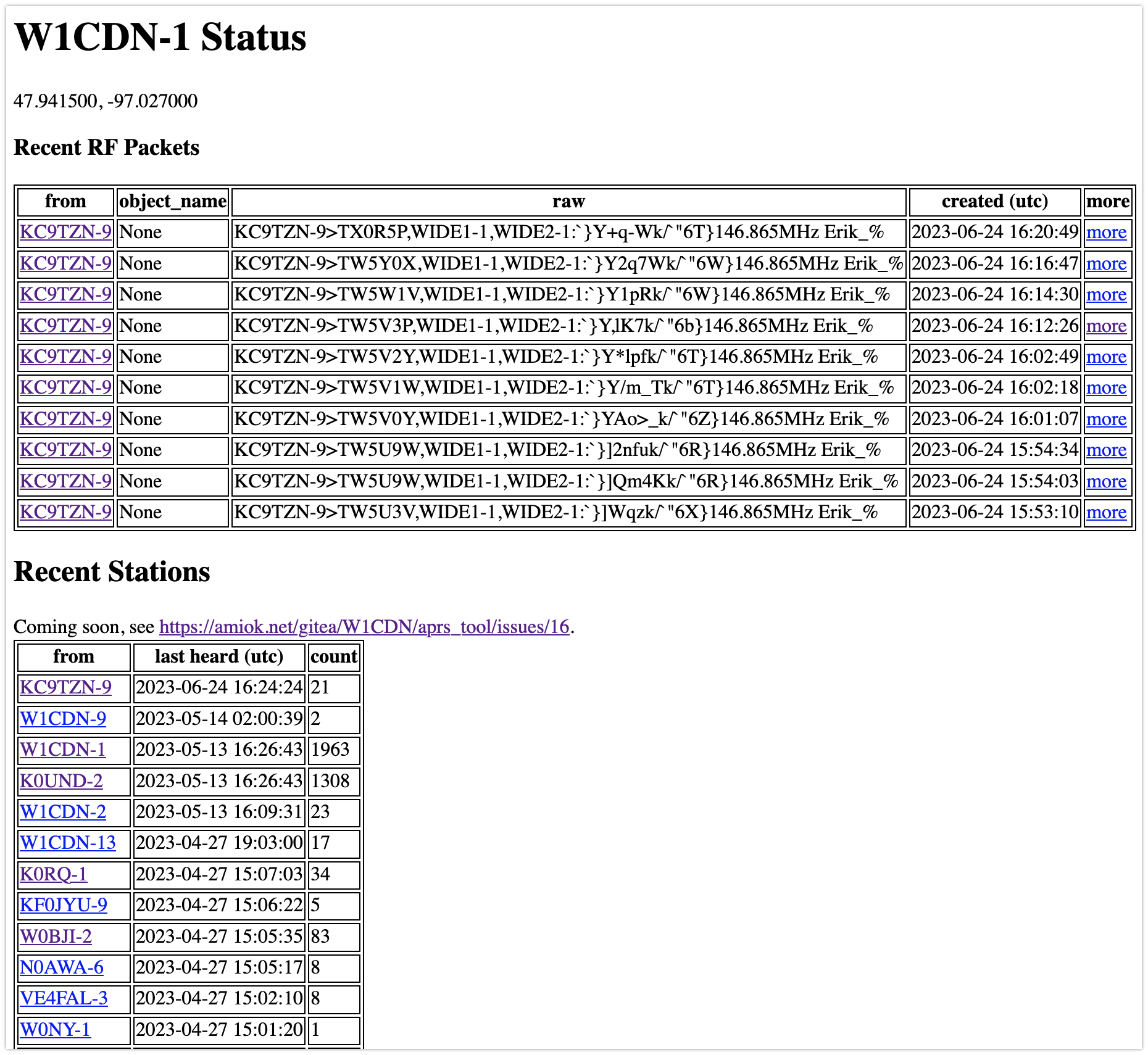Screen dimensions: 1148x1055
Task: Visit the KF0JYU-9 station link
Action: click(64, 905)
